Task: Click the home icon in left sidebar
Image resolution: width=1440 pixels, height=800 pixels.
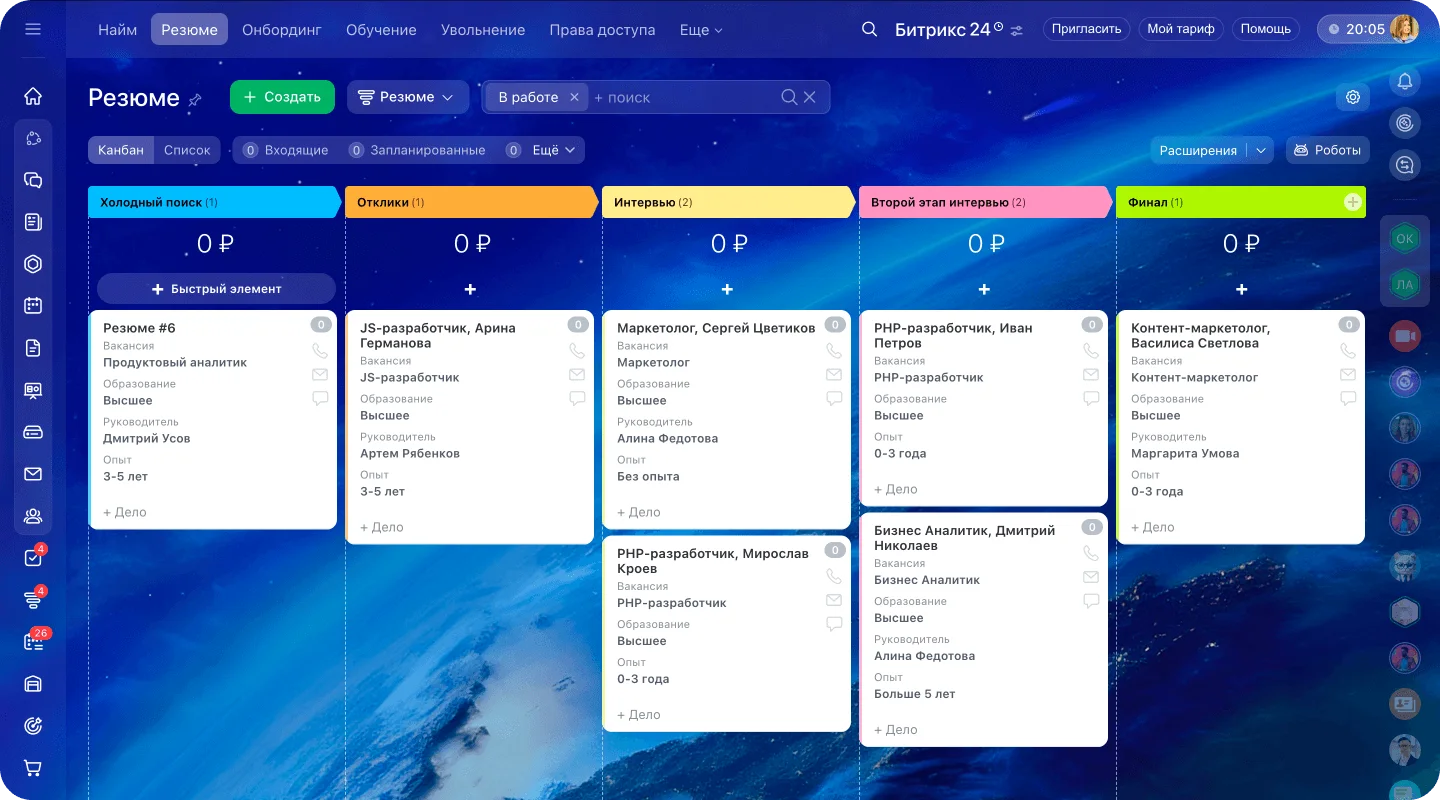Action: point(33,96)
